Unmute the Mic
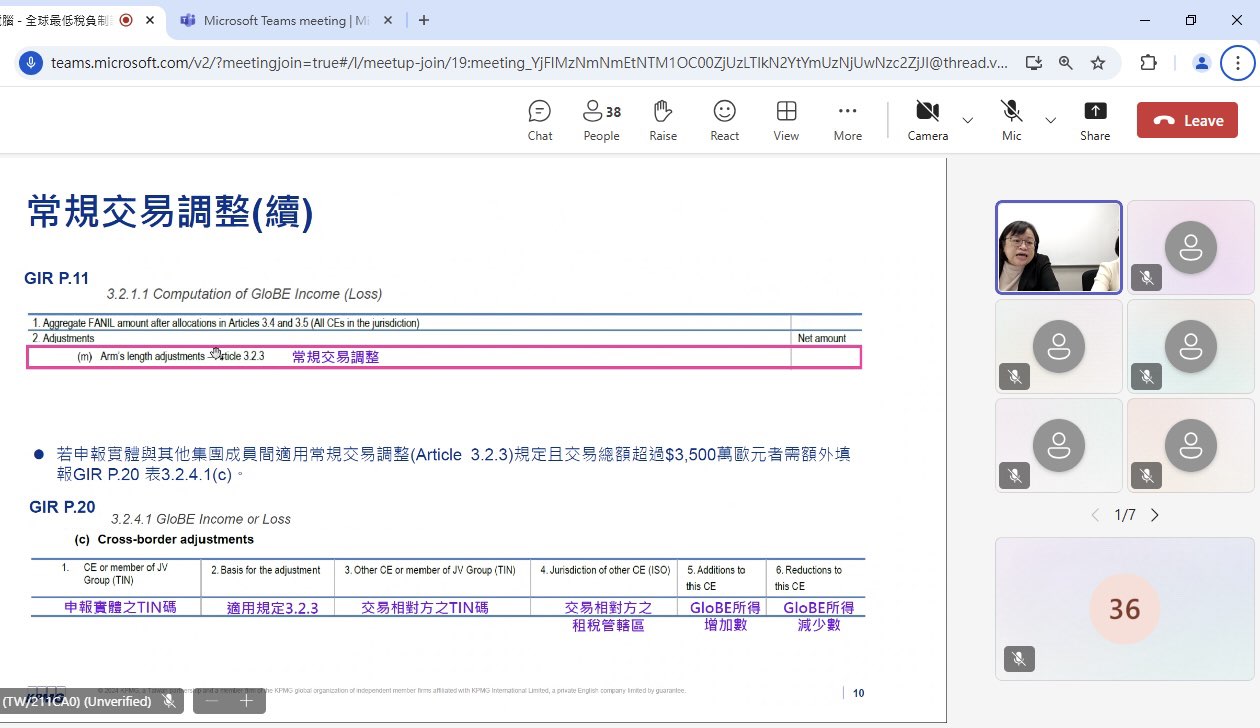This screenshot has width=1260, height=728. click(1012, 120)
